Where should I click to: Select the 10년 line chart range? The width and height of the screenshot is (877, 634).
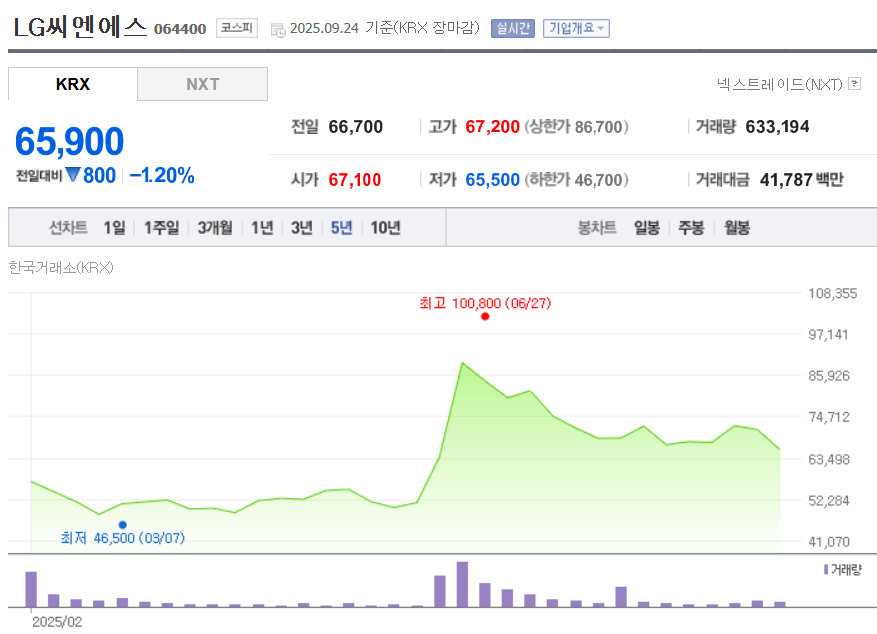pos(385,228)
